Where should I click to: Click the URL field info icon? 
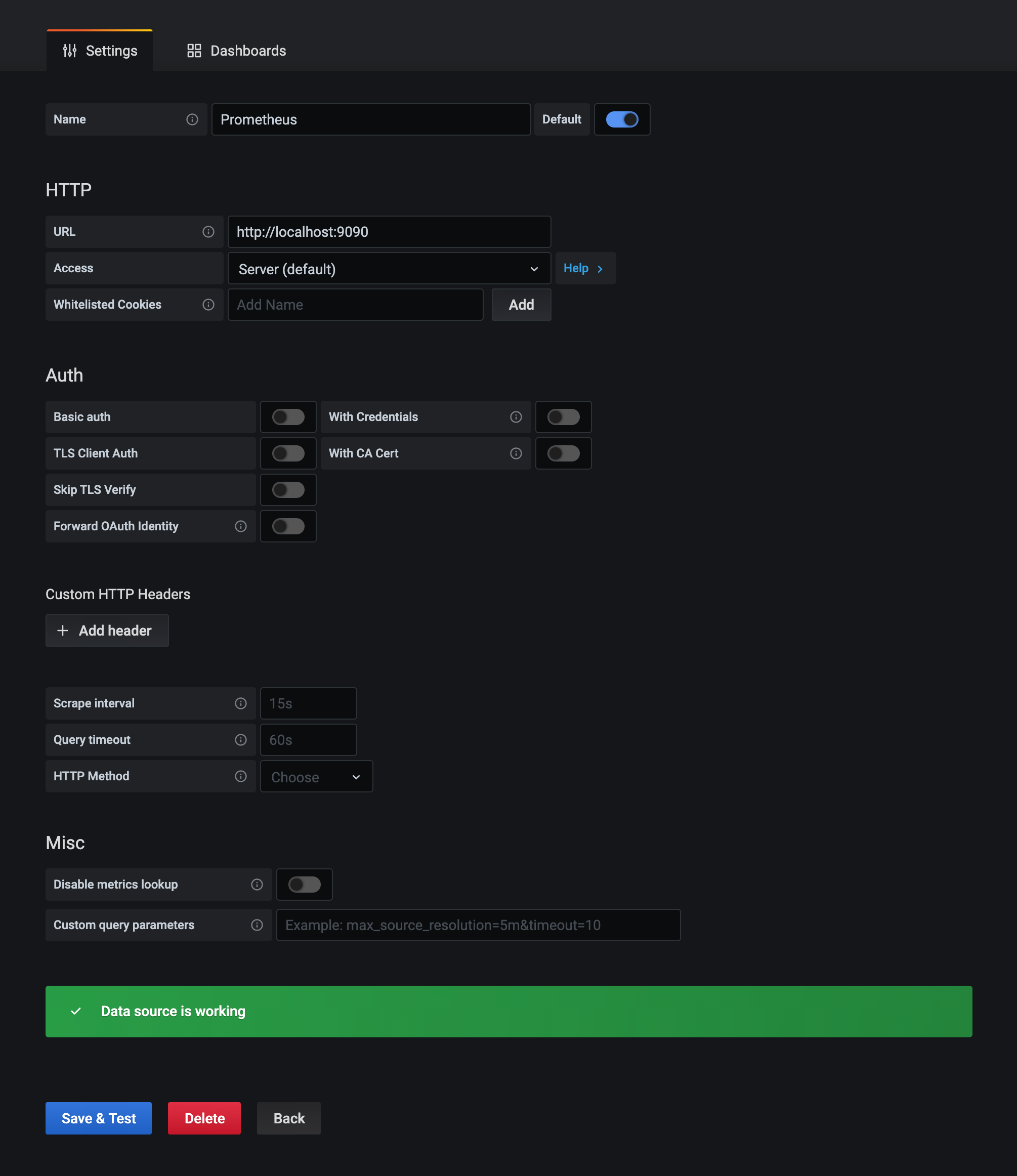click(208, 232)
